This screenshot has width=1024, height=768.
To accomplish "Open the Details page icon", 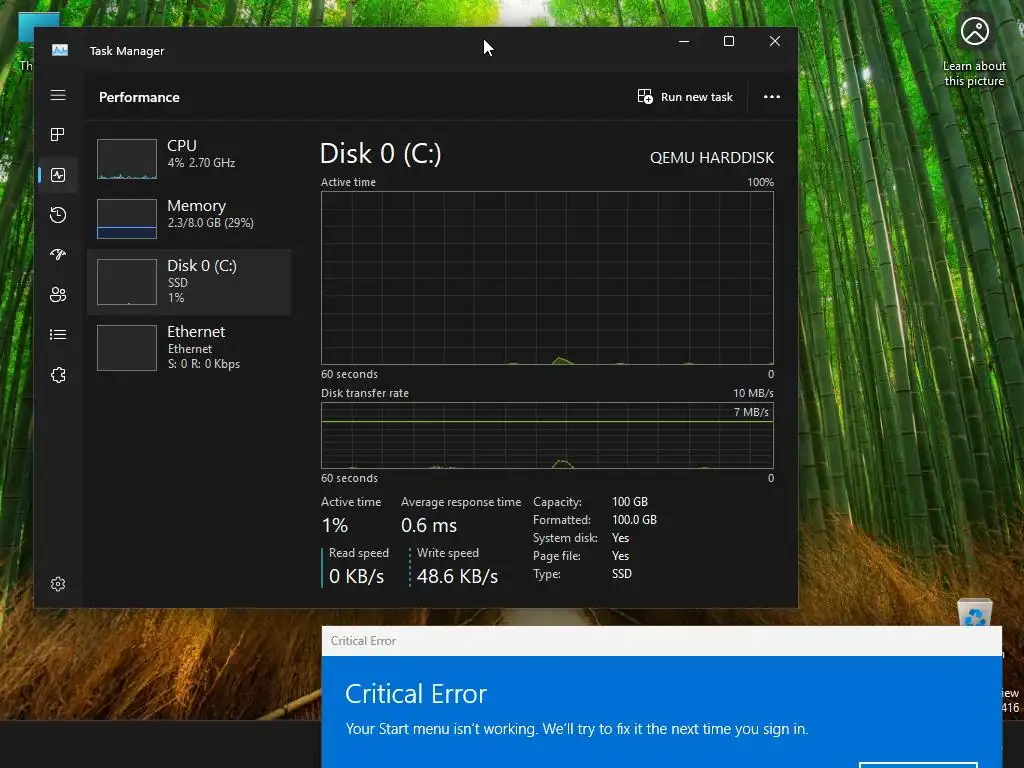I will [x=58, y=334].
